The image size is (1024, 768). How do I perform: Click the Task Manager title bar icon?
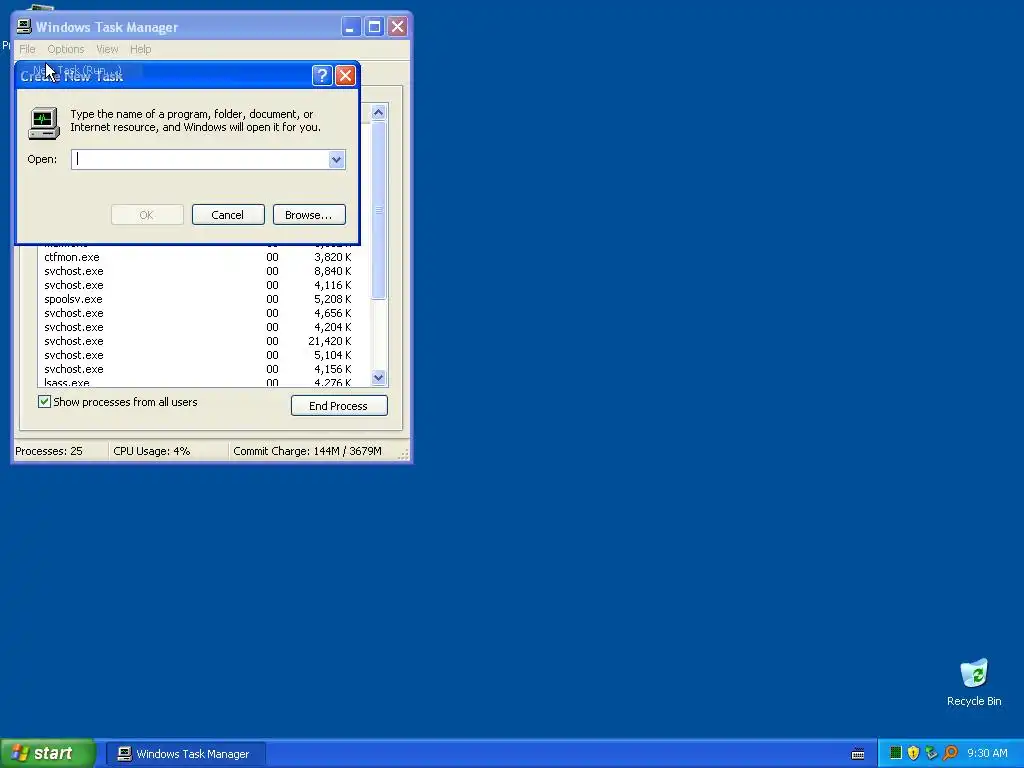tap(24, 27)
